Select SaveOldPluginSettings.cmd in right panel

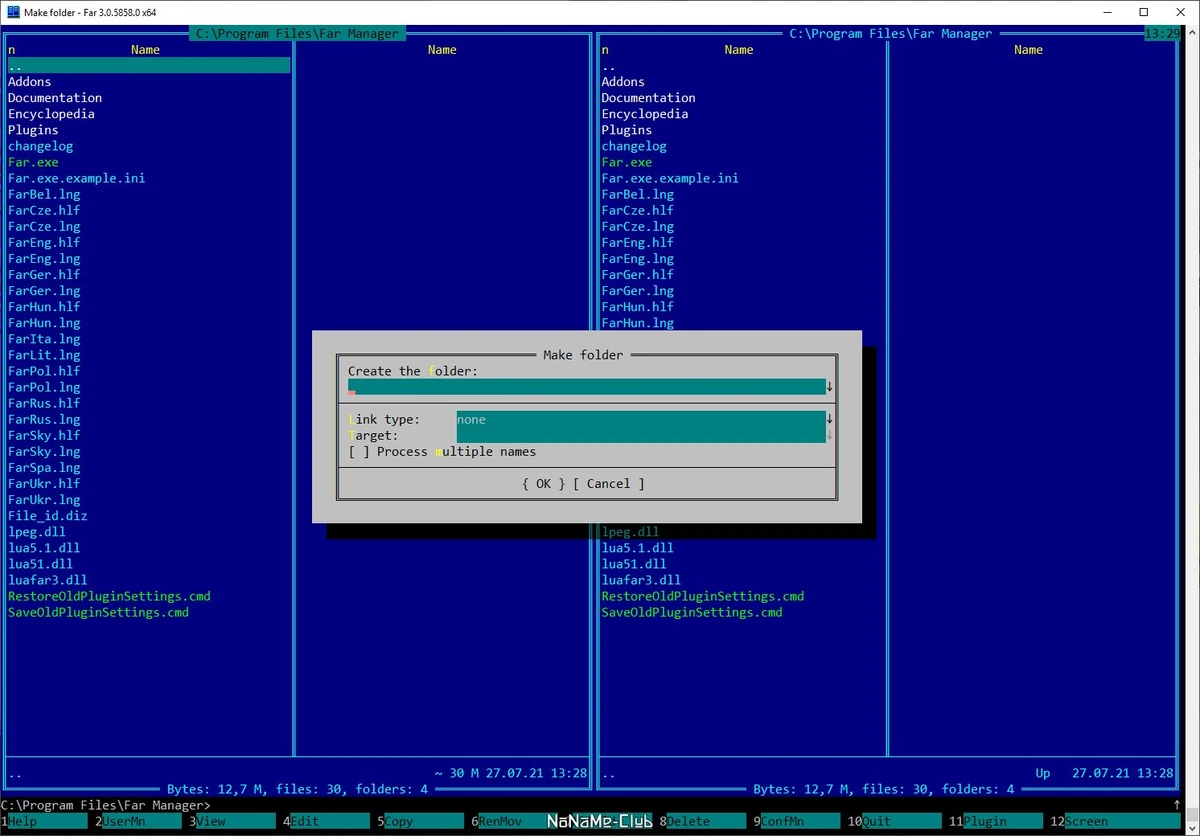pos(692,612)
